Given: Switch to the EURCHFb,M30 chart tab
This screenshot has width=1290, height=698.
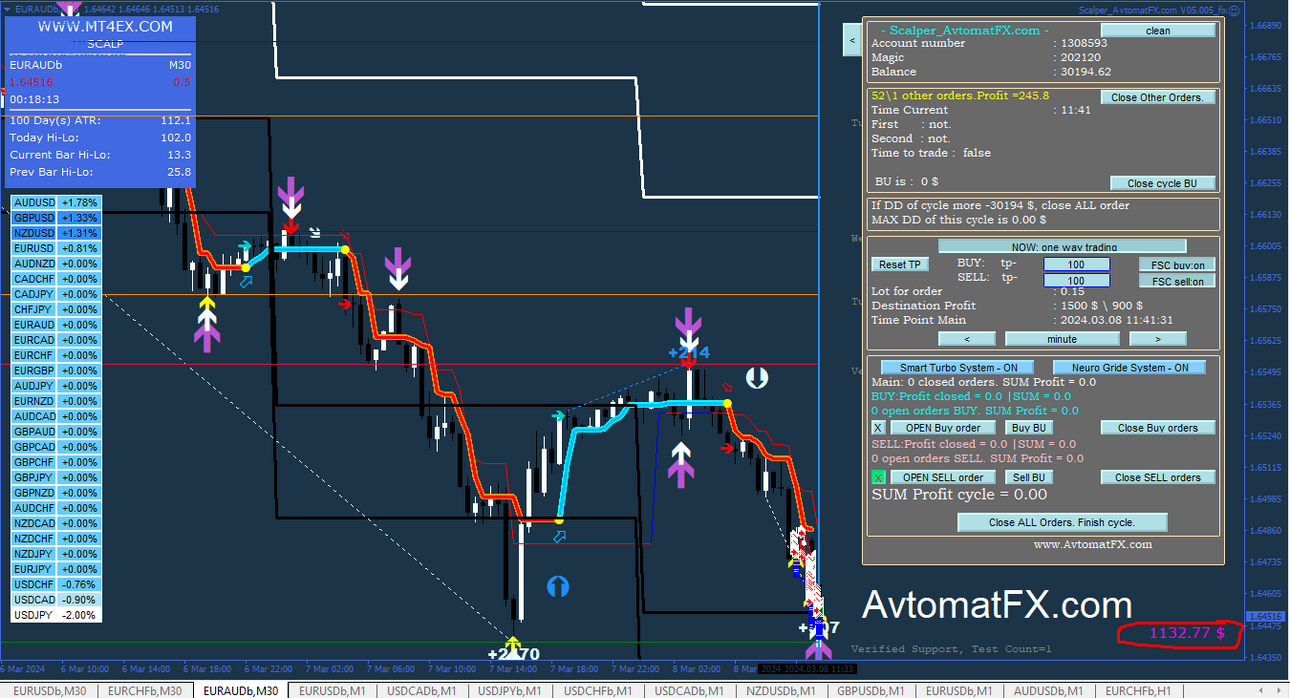Looking at the screenshot, I should tap(145, 691).
